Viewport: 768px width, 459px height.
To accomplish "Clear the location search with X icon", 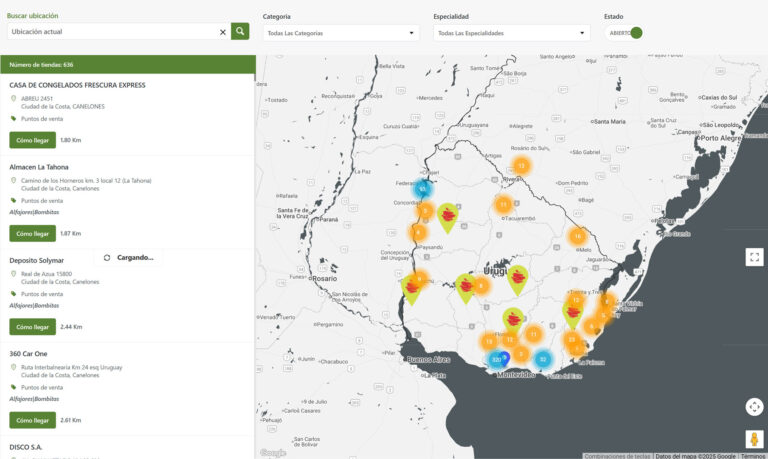I will click(x=222, y=32).
